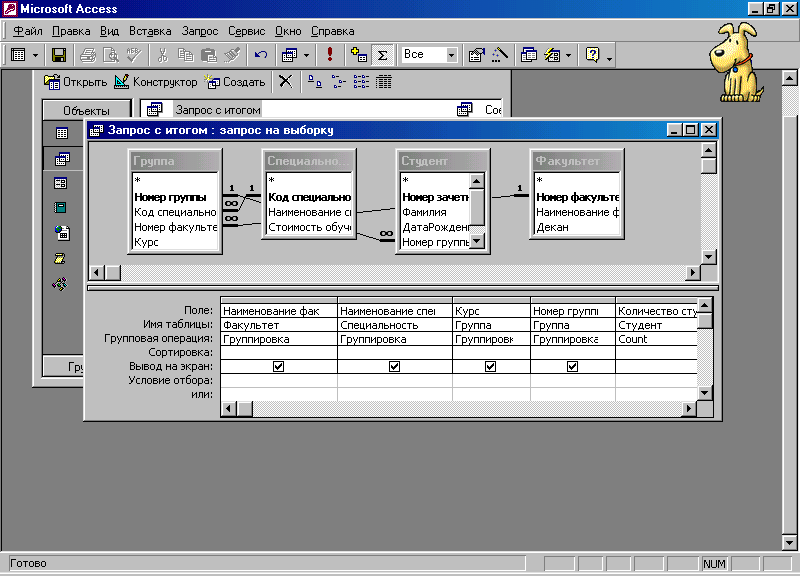Uncheck Show checkbox for Номер группы column
This screenshot has height=576, width=800.
[x=572, y=366]
